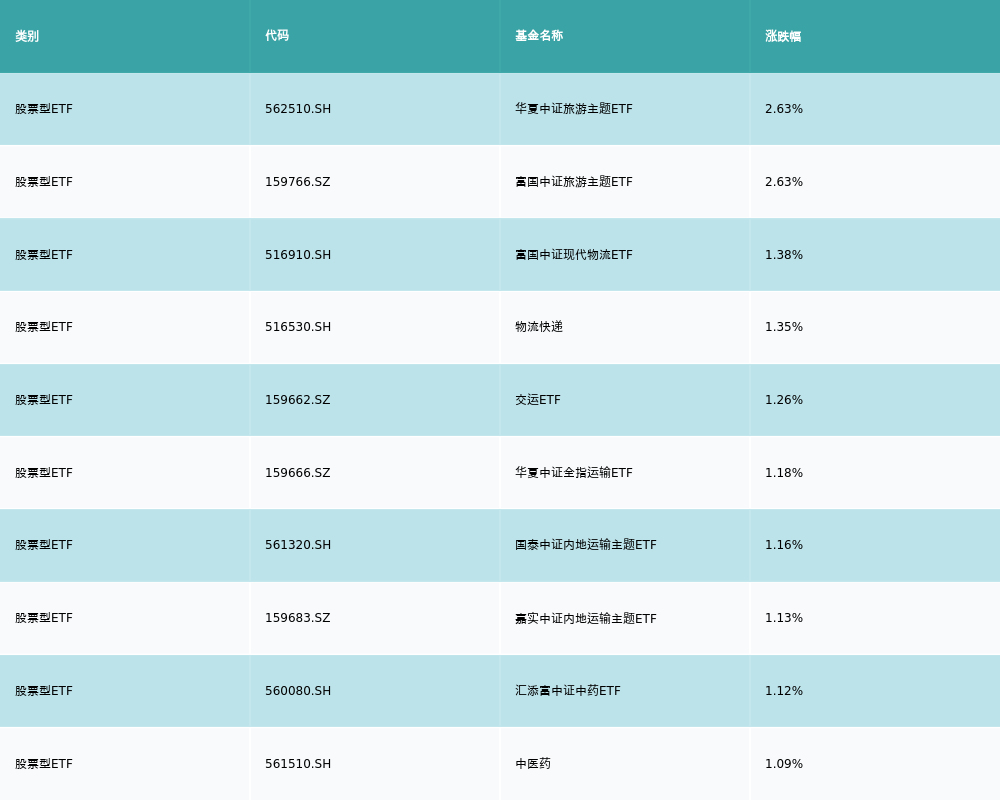
Task: Click 股票型ETF in the 560080.SH row
Action: click(x=44, y=691)
